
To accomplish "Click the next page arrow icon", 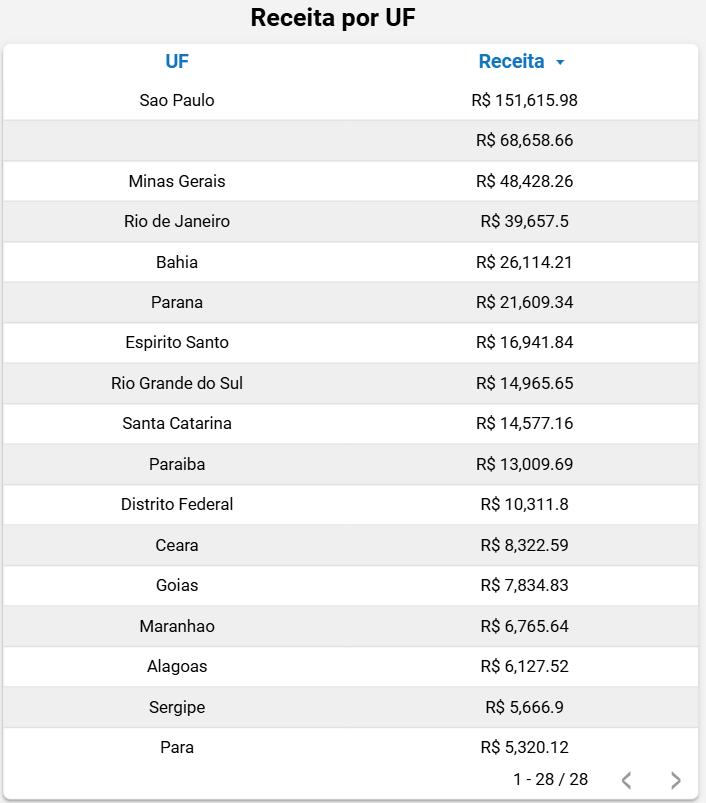I will pyautogui.click(x=676, y=780).
